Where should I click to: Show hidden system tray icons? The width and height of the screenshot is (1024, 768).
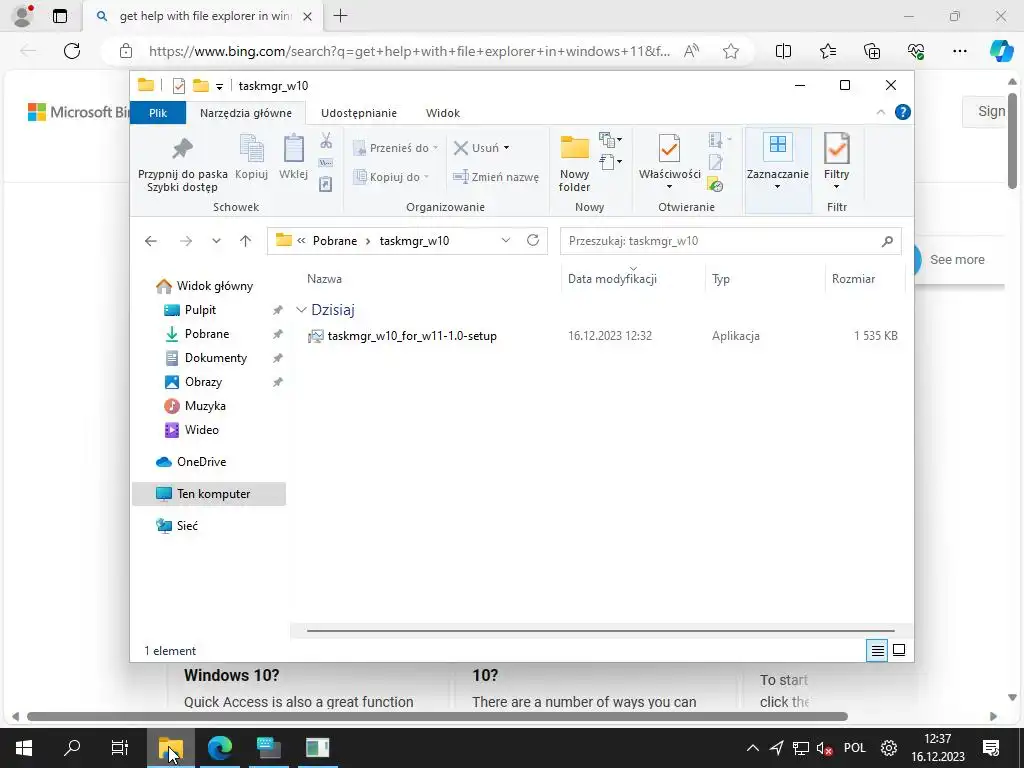752,748
